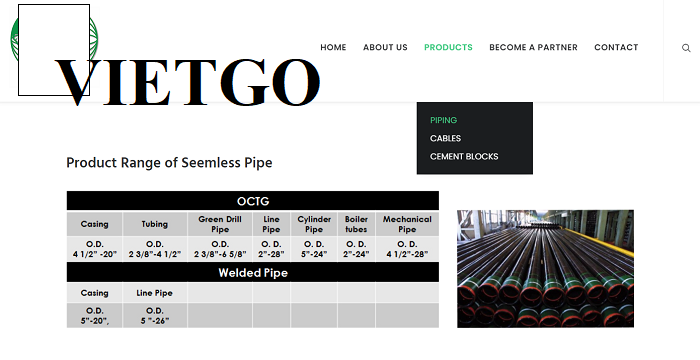Expand the Products dropdown menu
The image size is (700, 360).
pyautogui.click(x=448, y=47)
